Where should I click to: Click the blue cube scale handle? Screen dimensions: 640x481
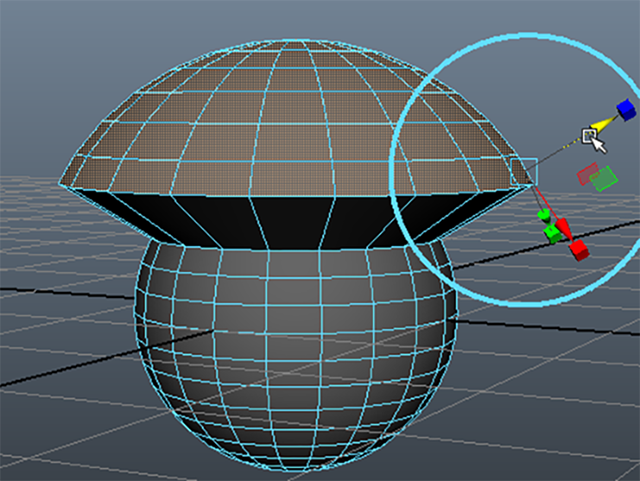[x=626, y=109]
